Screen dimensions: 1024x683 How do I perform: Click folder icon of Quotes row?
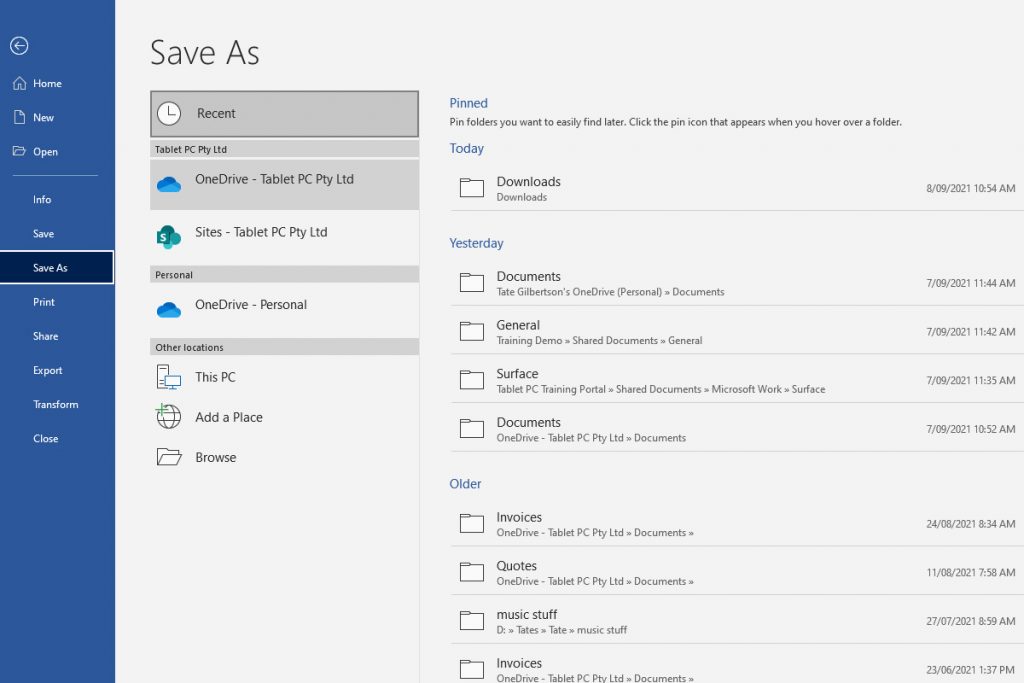coord(472,571)
